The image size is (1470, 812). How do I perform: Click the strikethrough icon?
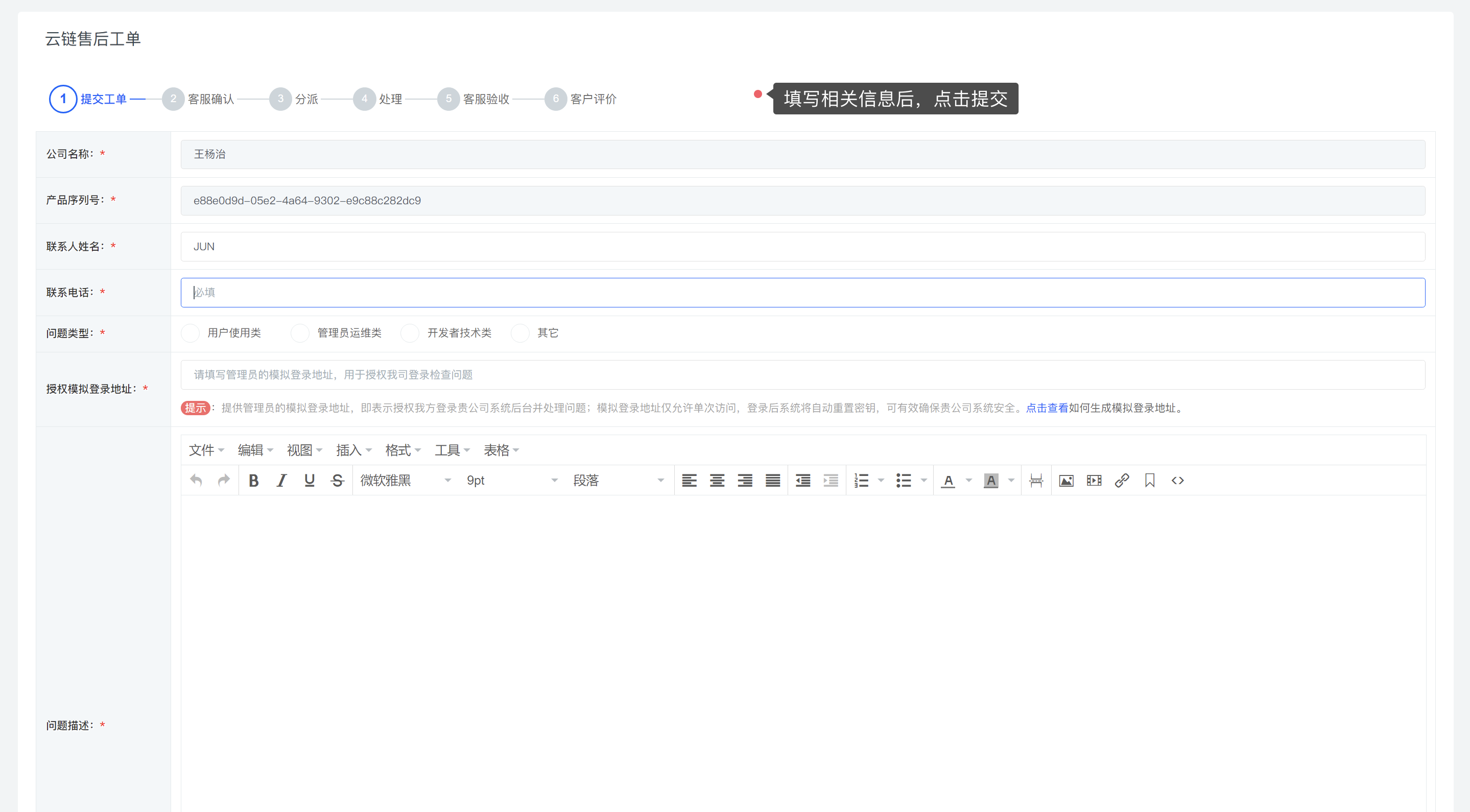tap(337, 481)
